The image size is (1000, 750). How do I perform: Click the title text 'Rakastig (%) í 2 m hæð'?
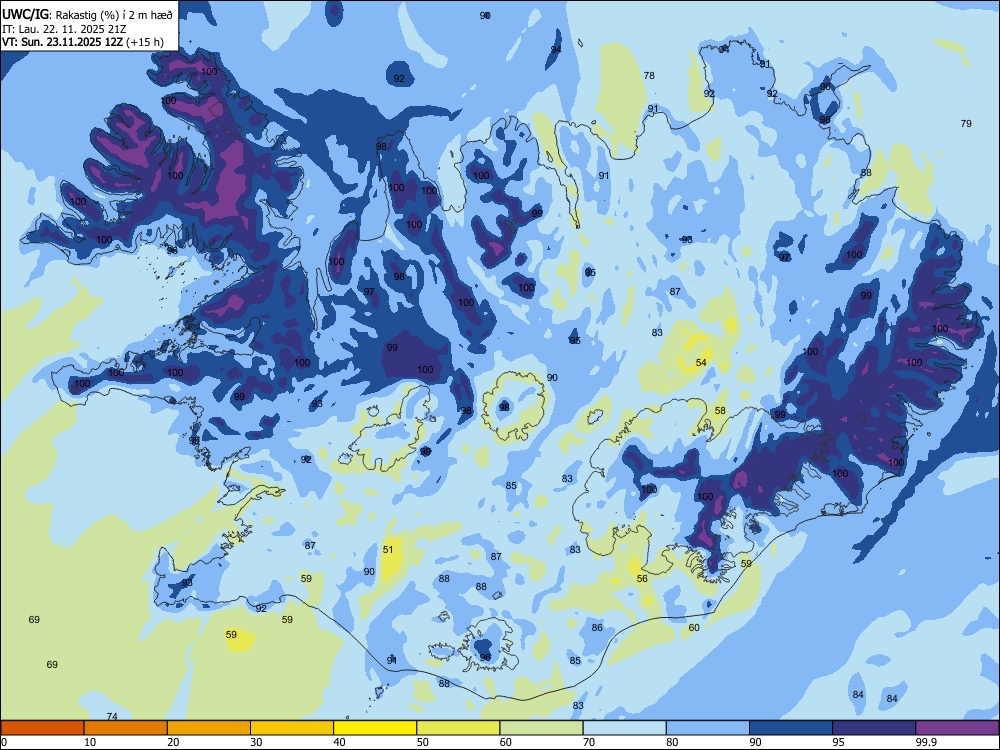tap(115, 15)
